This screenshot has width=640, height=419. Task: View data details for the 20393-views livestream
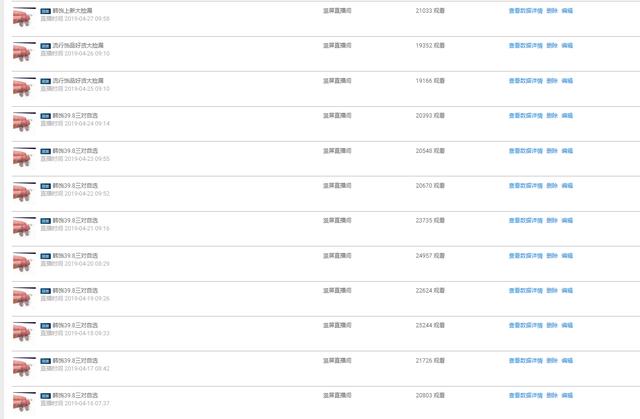point(525,115)
